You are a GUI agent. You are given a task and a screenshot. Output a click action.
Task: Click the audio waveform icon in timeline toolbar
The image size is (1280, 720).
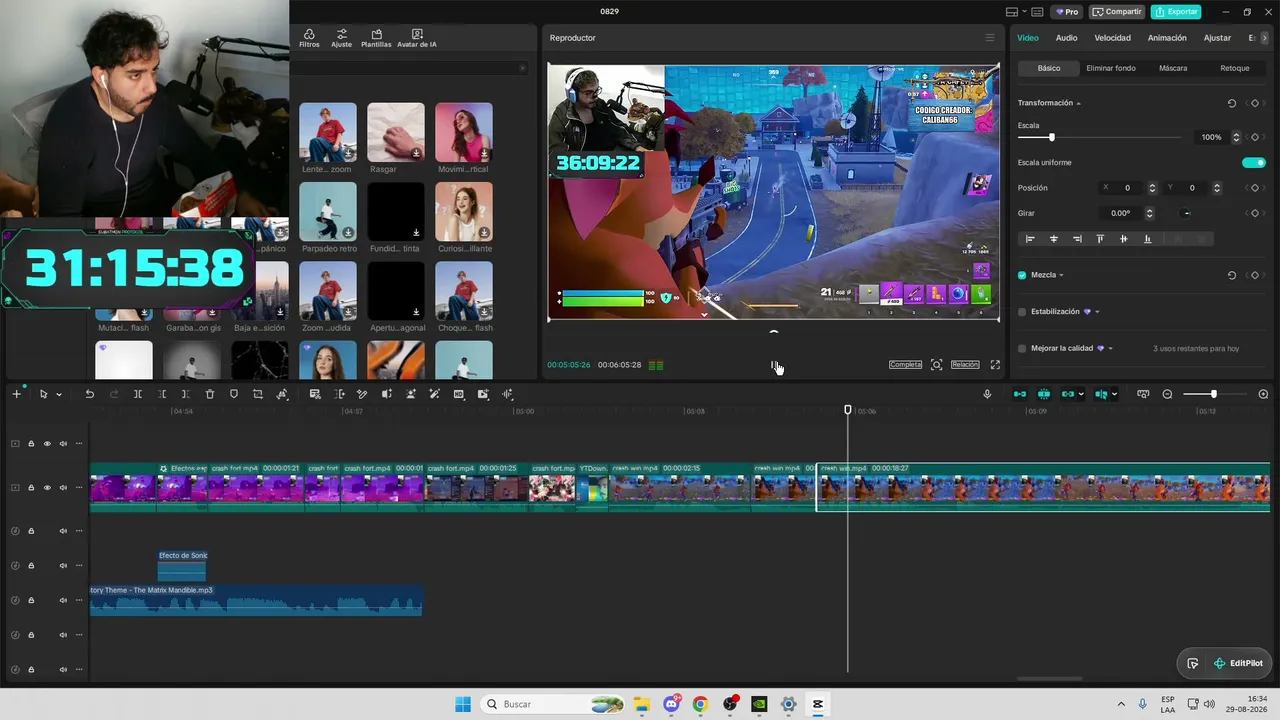tap(507, 394)
